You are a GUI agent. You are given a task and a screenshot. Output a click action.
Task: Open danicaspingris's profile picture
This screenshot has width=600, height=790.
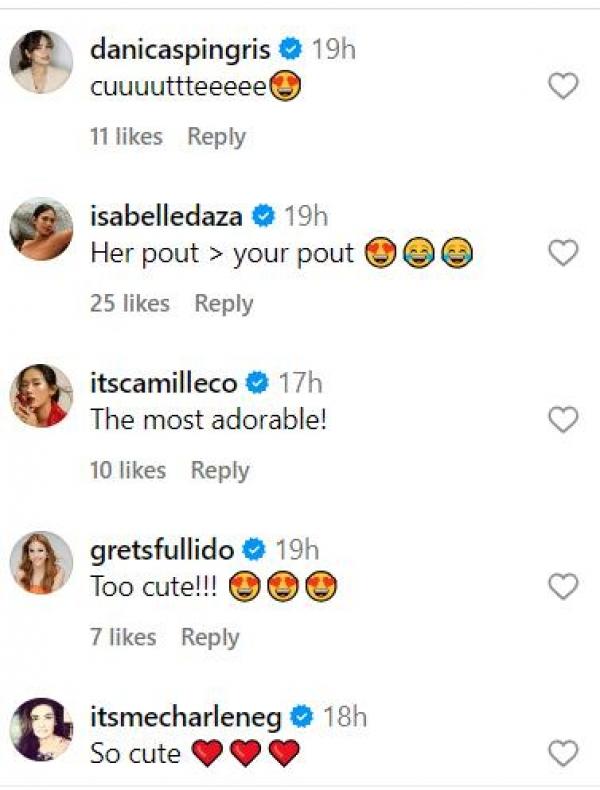pyautogui.click(x=41, y=62)
